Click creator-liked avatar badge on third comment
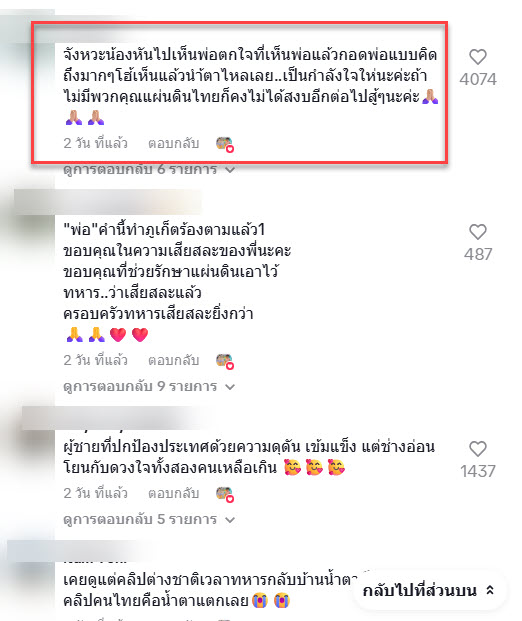Image resolution: width=522 pixels, height=621 pixels. click(x=225, y=494)
